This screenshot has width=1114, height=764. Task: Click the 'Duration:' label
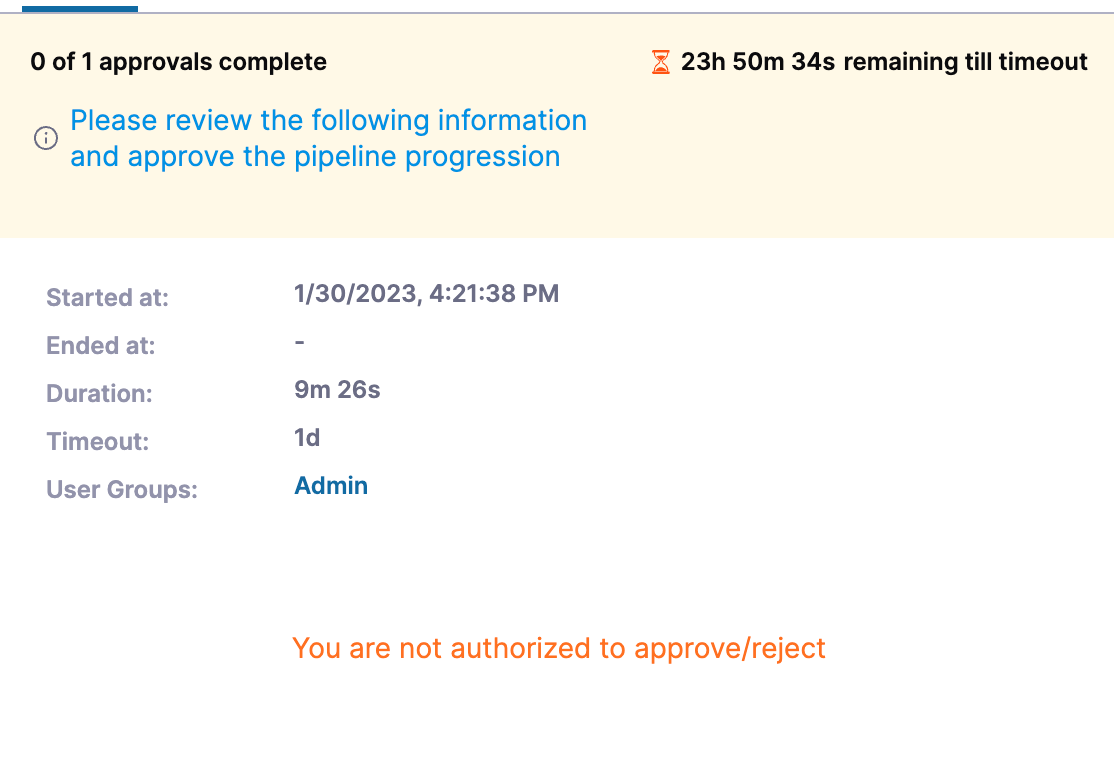pos(99,394)
